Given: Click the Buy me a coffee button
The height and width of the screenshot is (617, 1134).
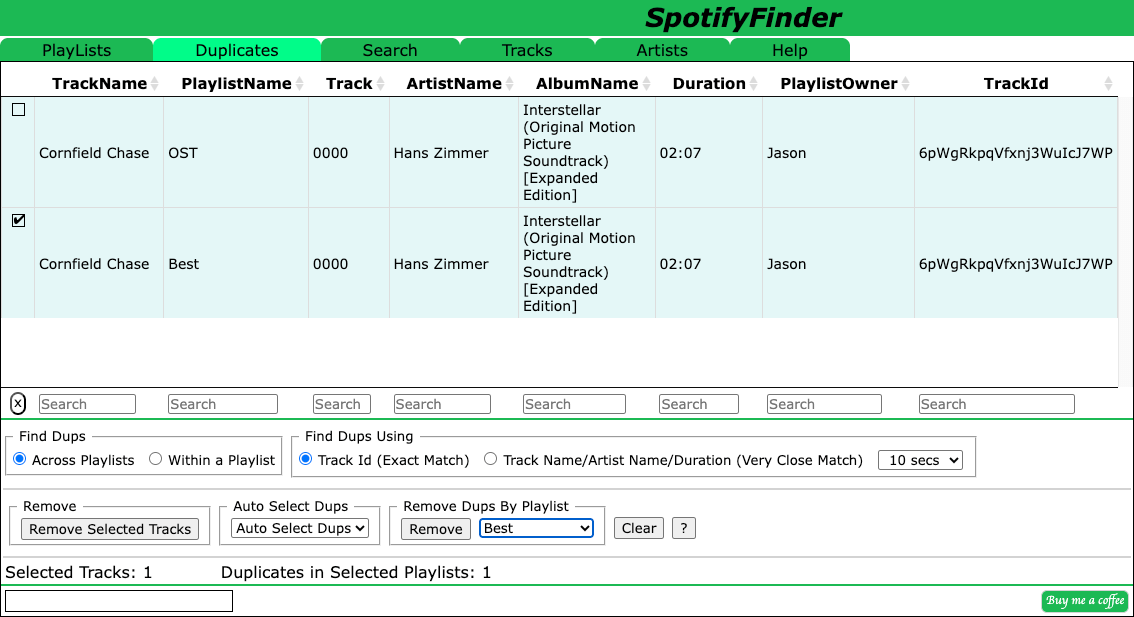Looking at the screenshot, I should click(x=1084, y=600).
